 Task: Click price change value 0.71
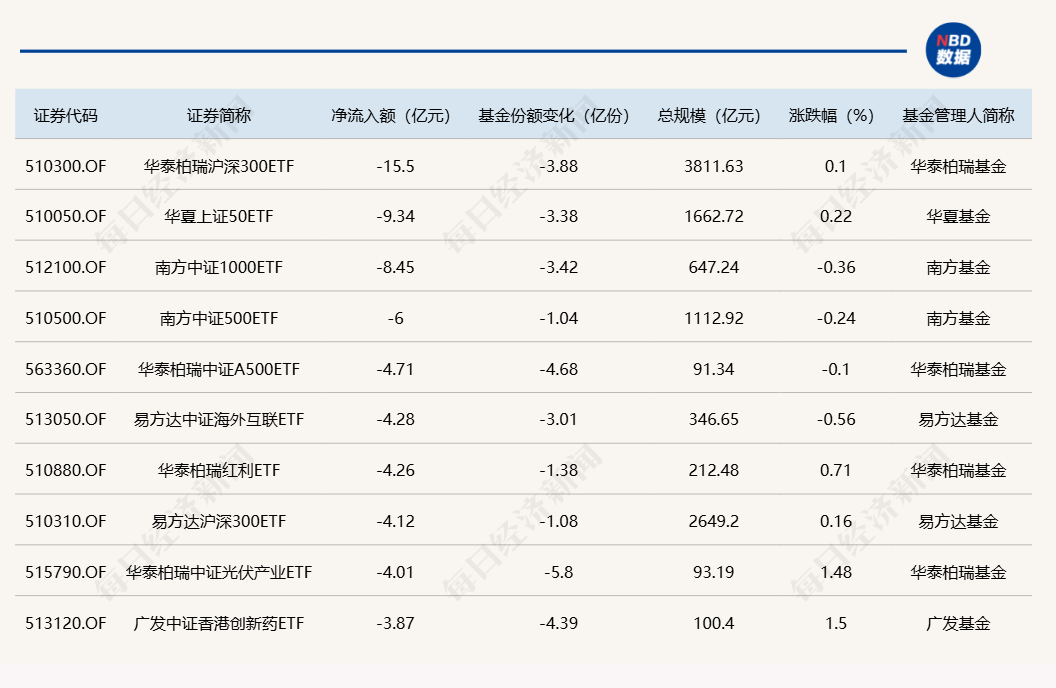(836, 471)
